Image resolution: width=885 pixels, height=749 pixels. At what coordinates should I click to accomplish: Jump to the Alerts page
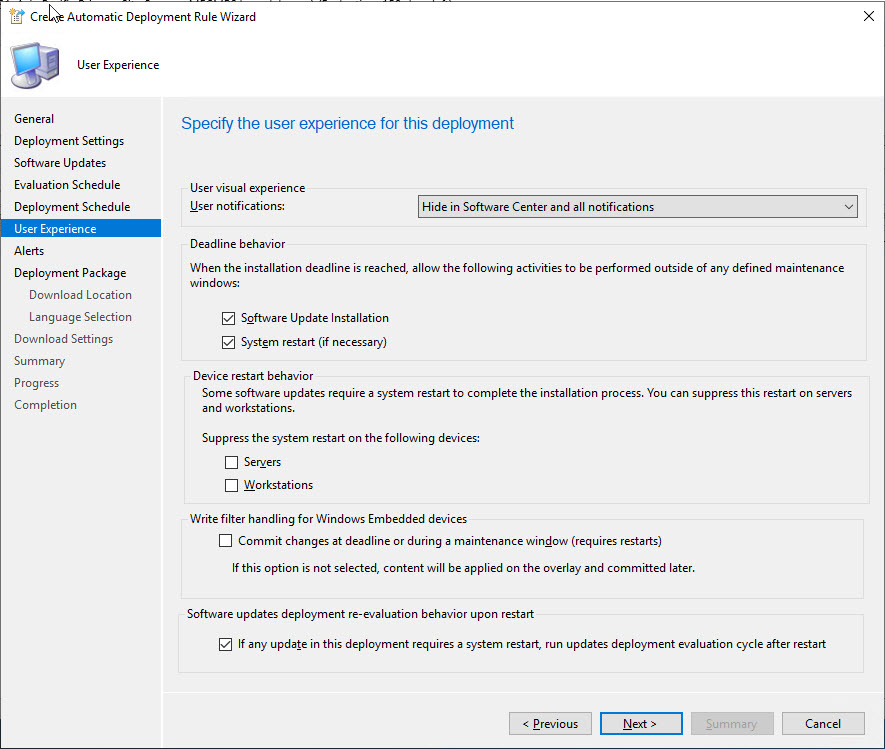pos(29,251)
